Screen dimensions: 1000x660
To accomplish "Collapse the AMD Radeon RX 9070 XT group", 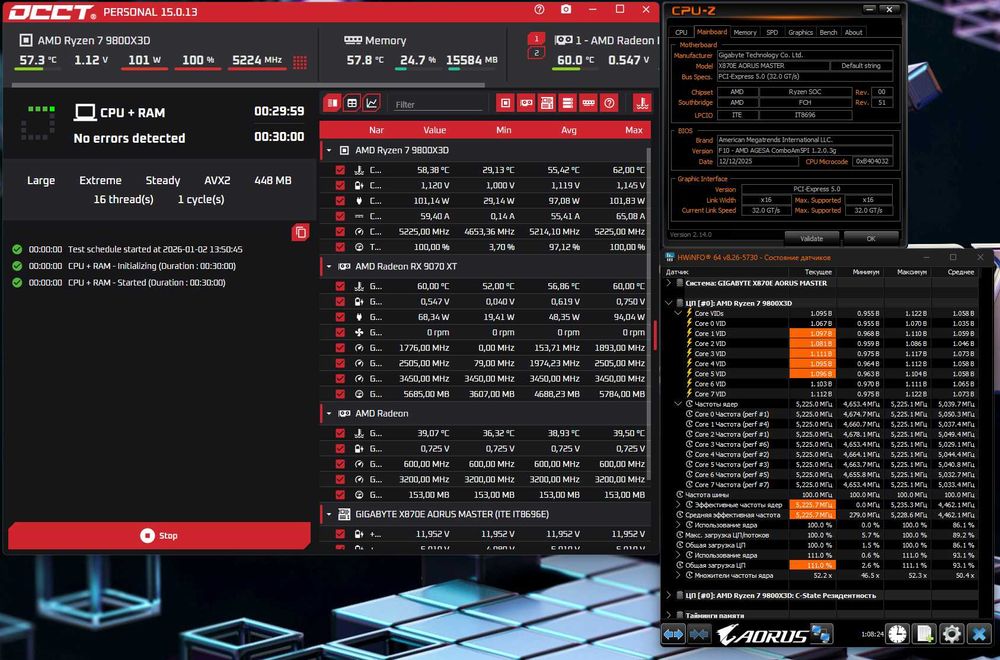I will (329, 267).
